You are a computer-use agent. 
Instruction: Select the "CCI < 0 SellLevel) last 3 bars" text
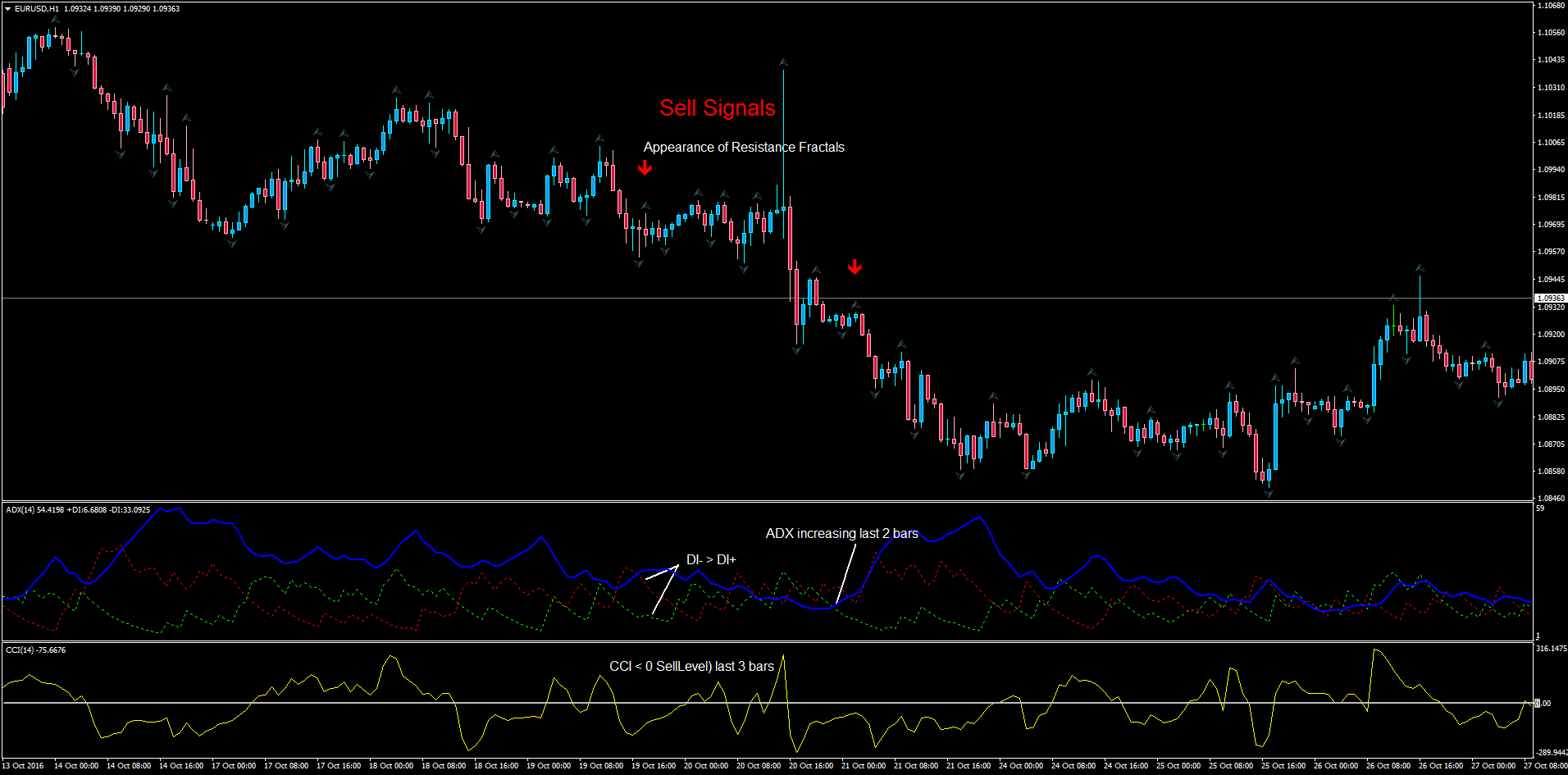point(692,667)
